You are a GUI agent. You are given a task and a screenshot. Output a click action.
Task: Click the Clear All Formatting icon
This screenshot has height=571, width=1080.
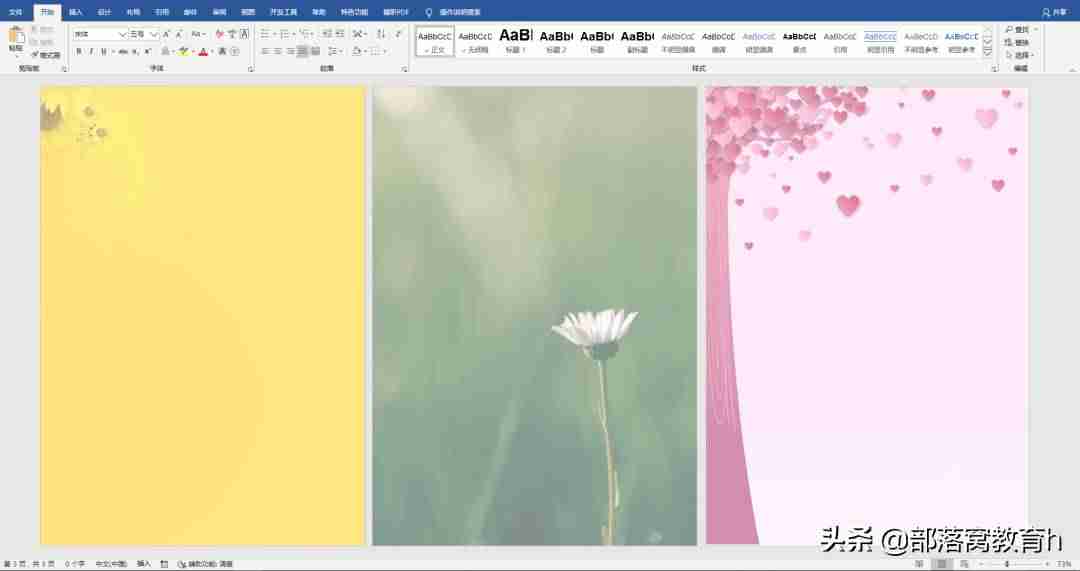pyautogui.click(x=219, y=34)
